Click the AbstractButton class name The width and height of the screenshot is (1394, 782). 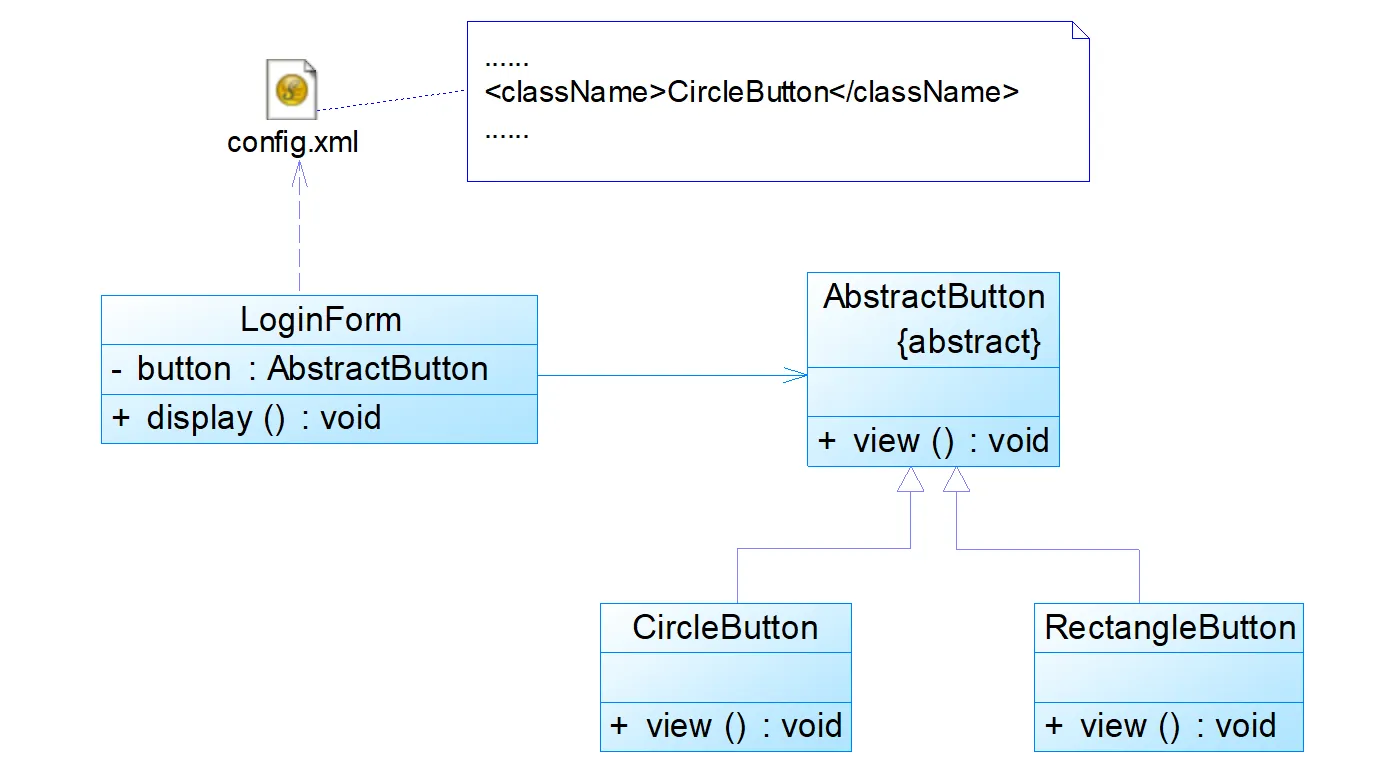tap(934, 297)
